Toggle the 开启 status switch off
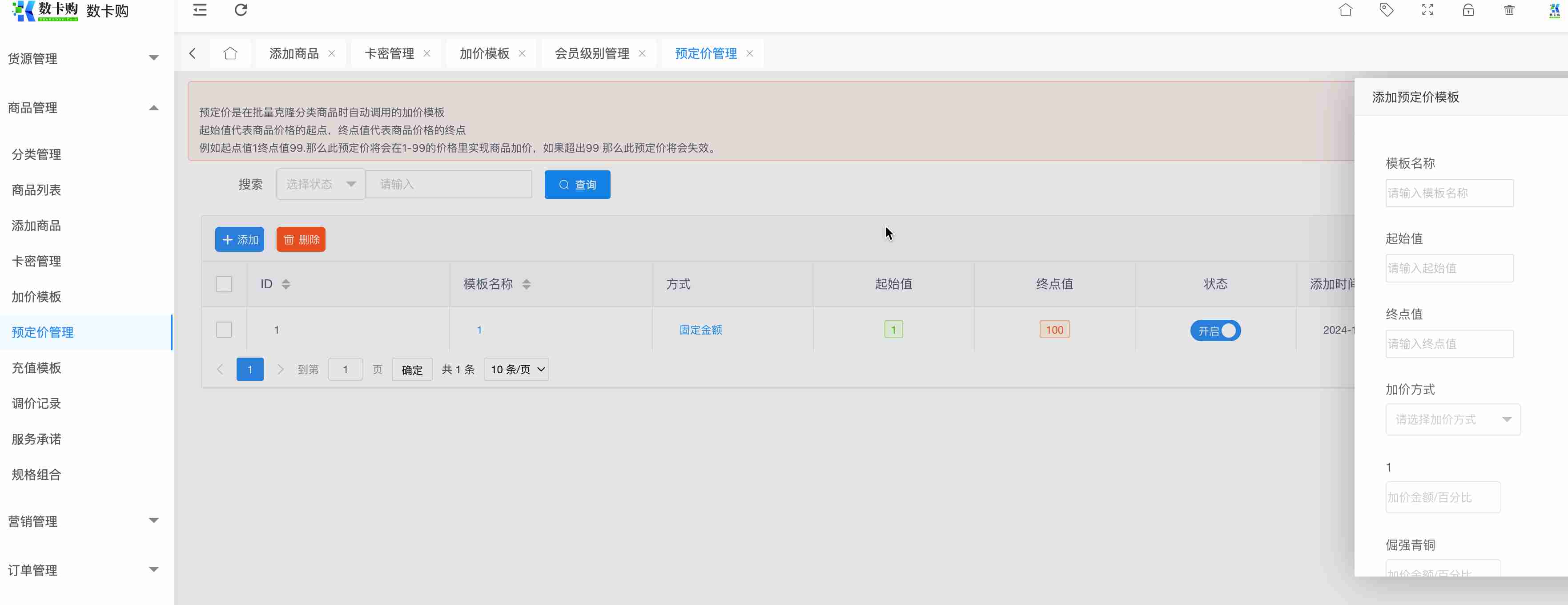Screen dimensions: 1568x605 [1215, 331]
